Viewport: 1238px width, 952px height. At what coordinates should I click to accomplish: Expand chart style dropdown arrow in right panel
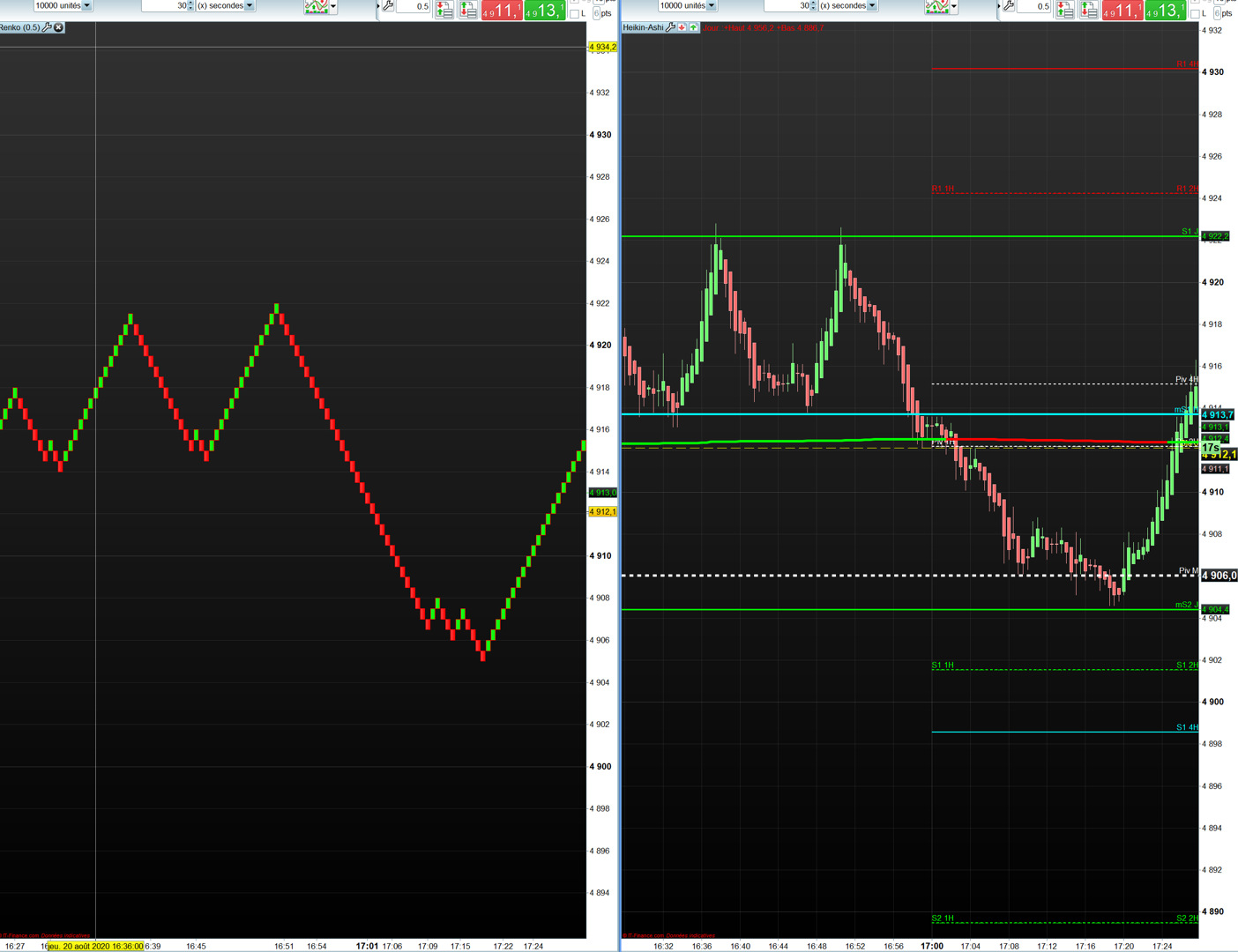[x=953, y=6]
